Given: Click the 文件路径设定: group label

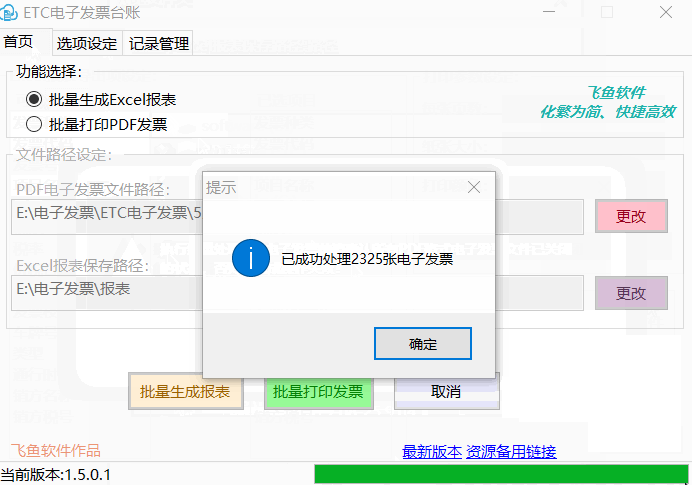Looking at the screenshot, I should (64, 154).
